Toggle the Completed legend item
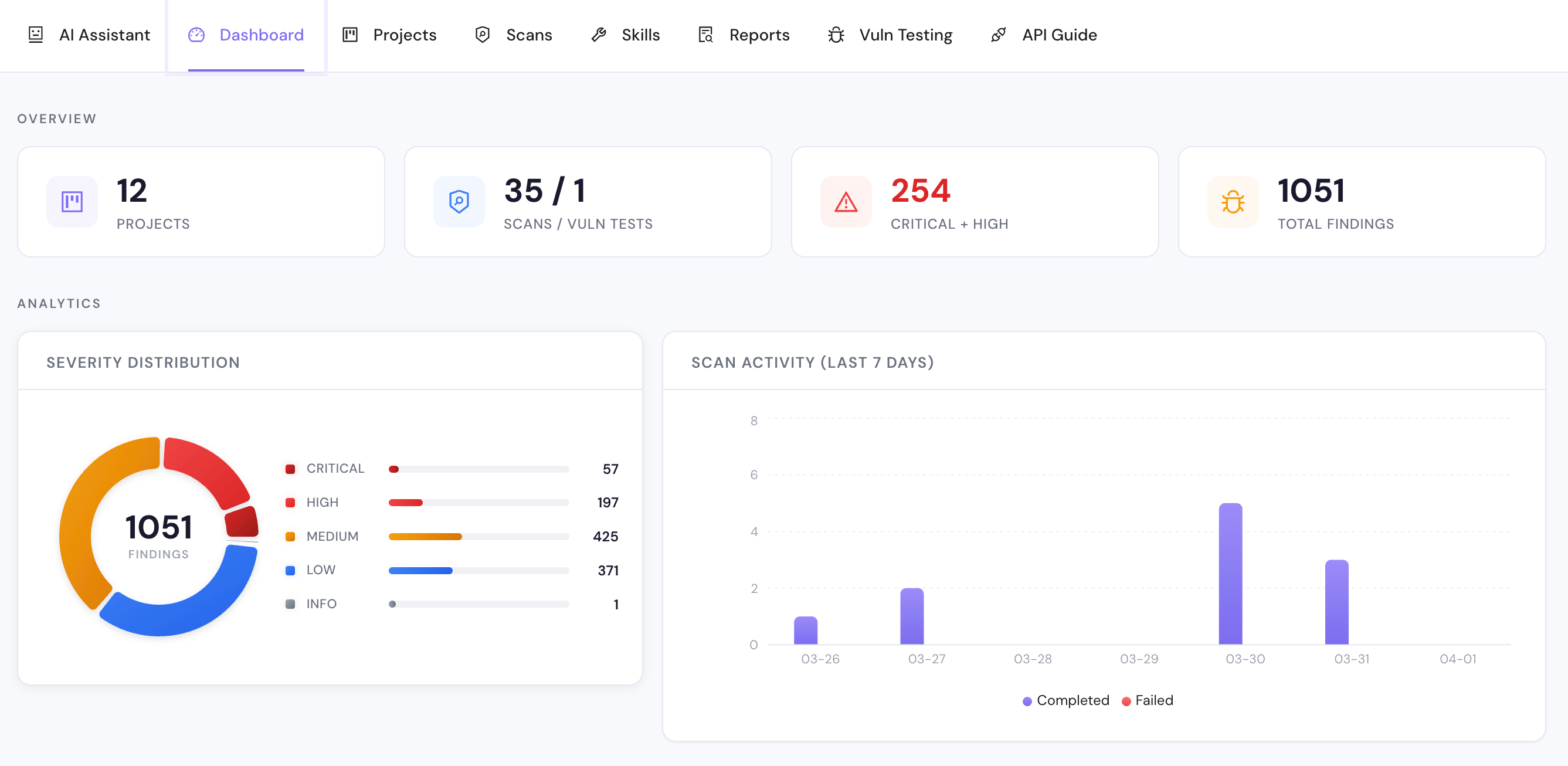The width and height of the screenshot is (1568, 766). tap(1066, 700)
